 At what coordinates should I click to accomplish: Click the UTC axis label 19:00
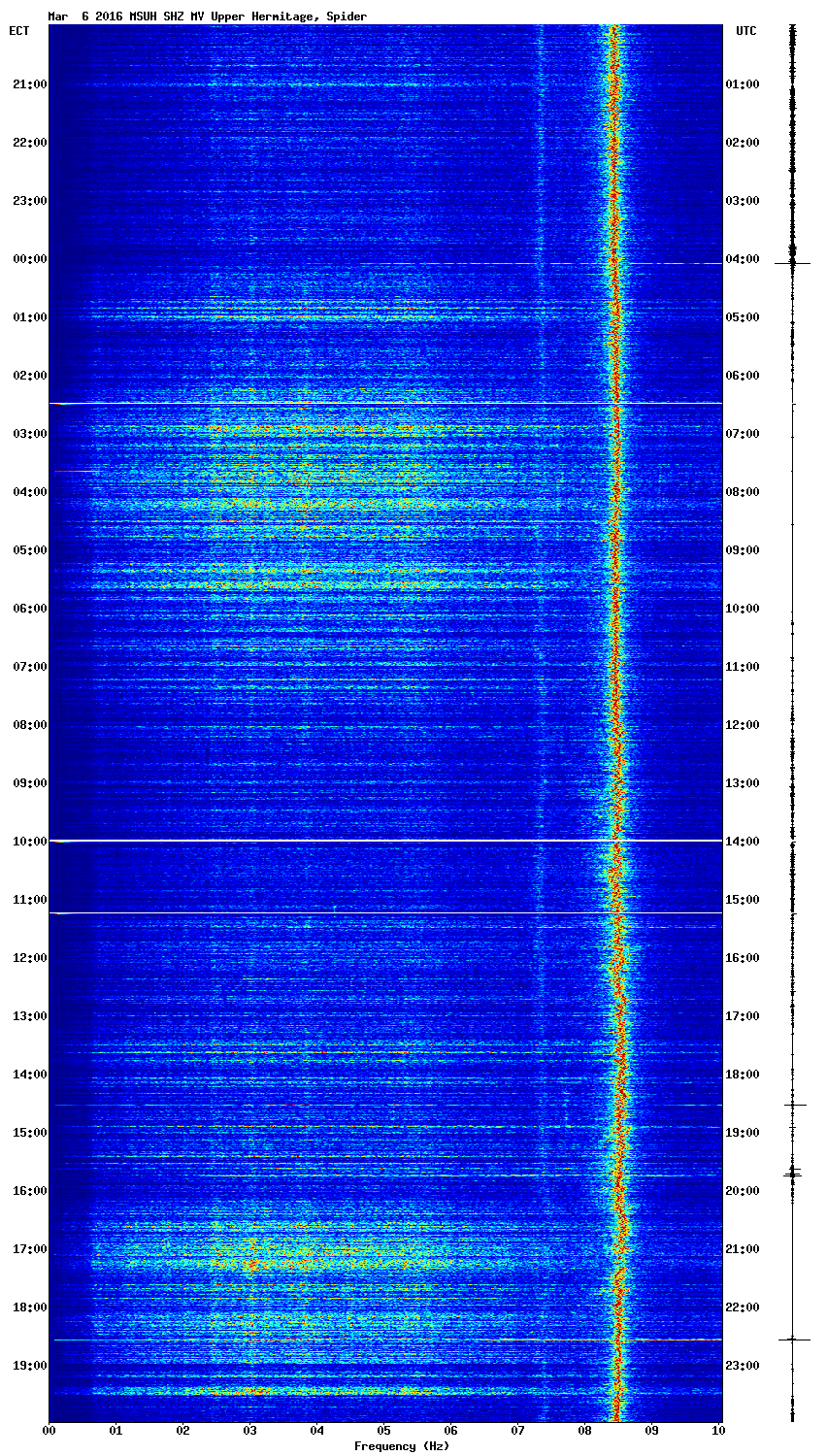[743, 1133]
